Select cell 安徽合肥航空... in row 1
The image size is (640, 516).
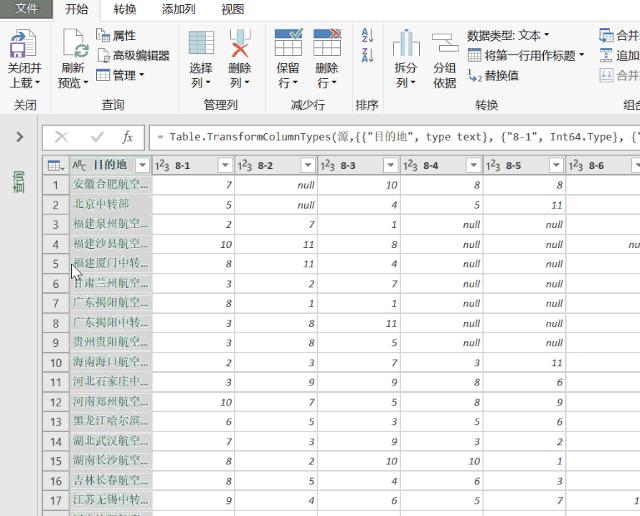point(111,185)
